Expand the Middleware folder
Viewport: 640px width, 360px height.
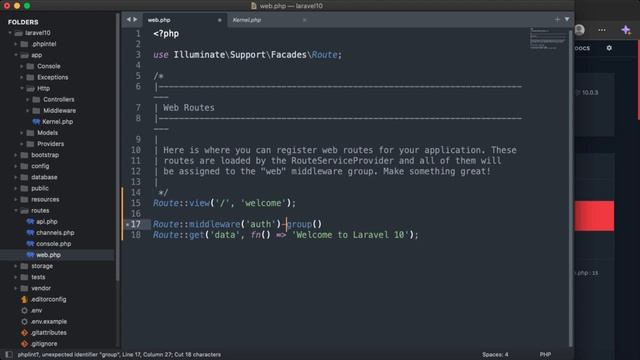(x=28, y=111)
